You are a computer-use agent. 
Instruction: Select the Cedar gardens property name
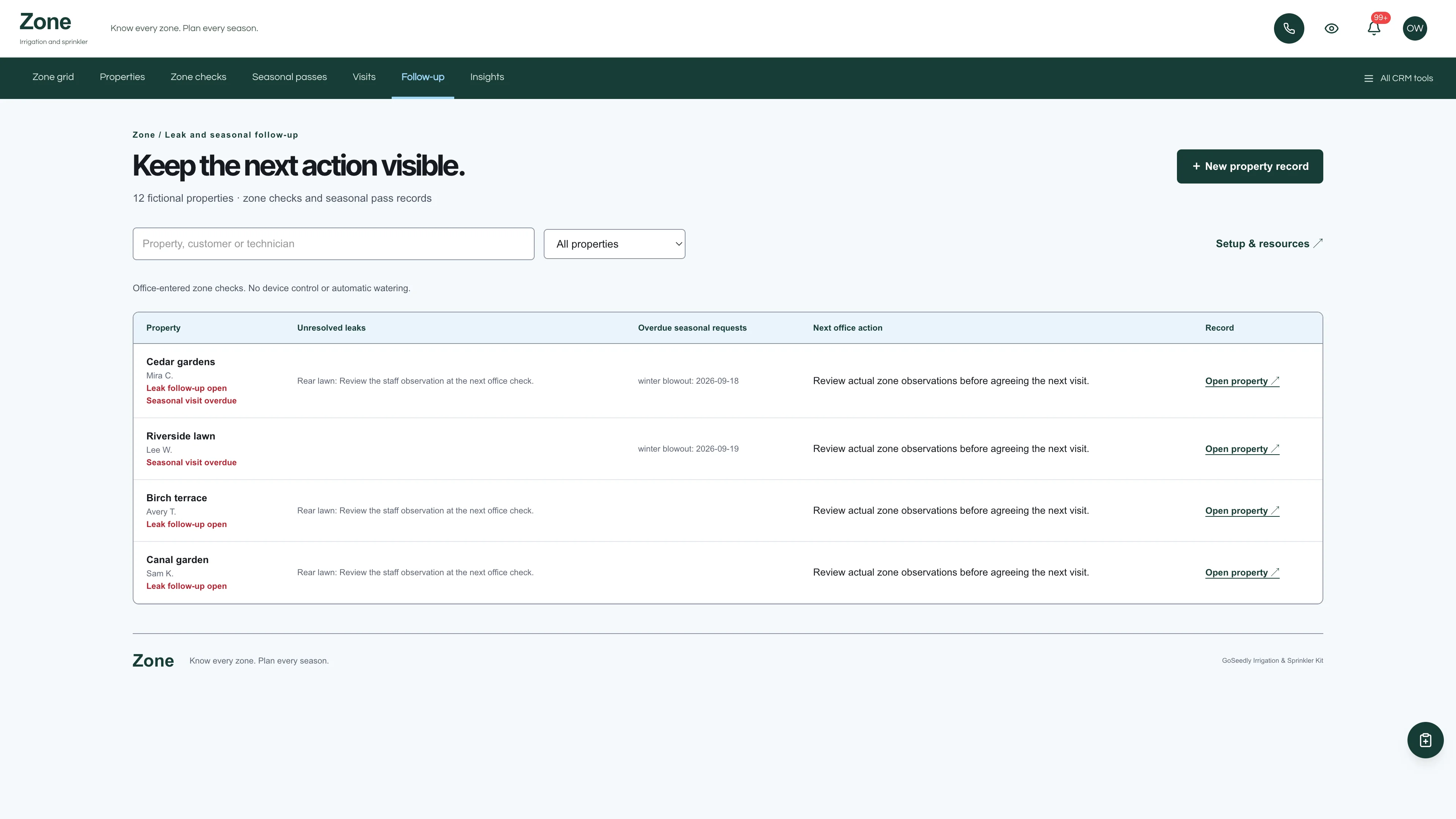pos(180,362)
